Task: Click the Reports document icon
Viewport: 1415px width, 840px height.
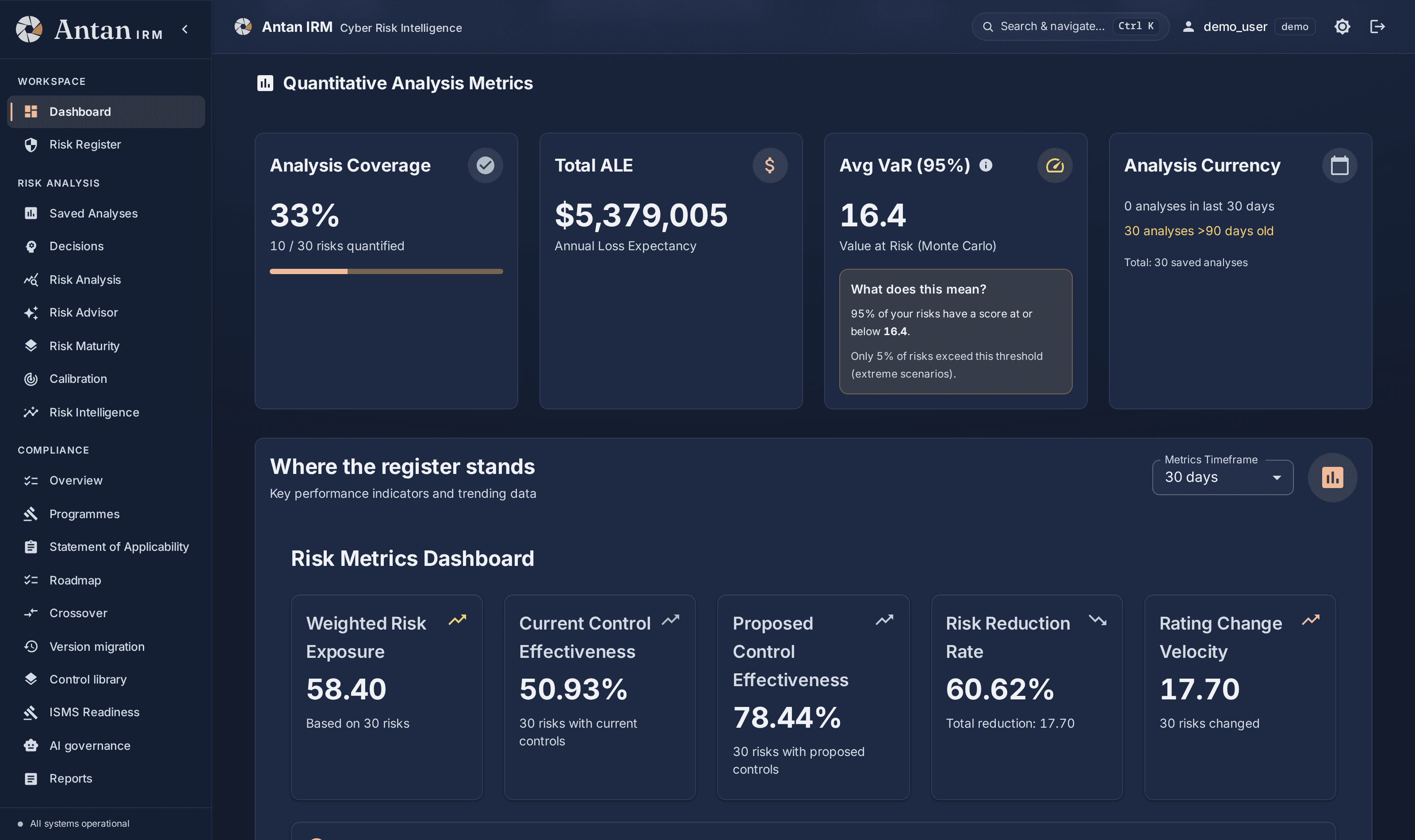Action: click(x=31, y=778)
